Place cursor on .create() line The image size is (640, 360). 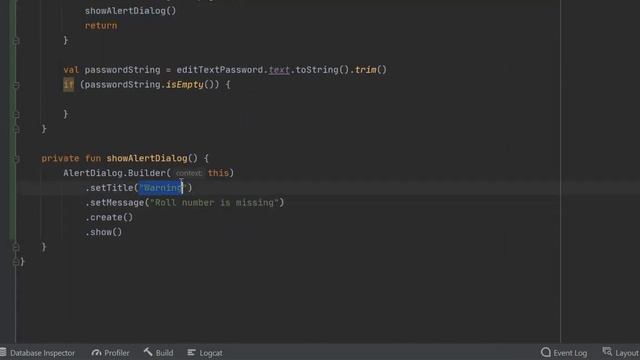coord(109,217)
